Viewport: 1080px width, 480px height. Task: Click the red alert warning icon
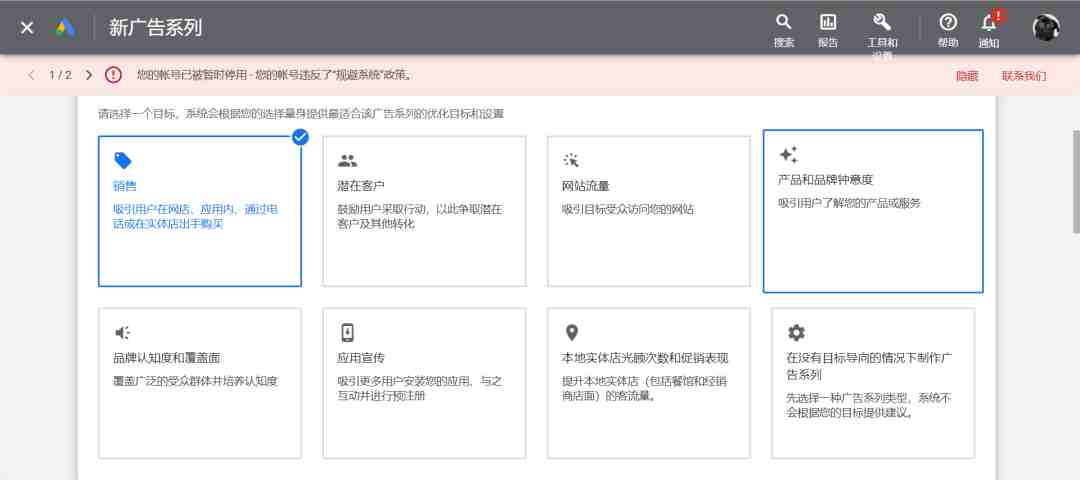point(114,75)
